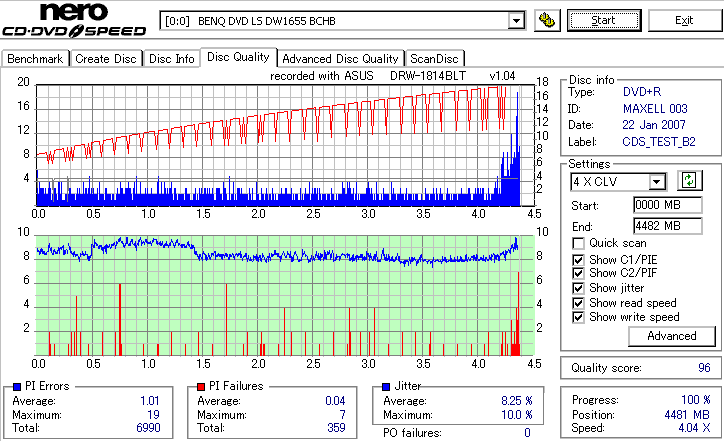
Task: Click the blue PI Errors legend square
Action: [x=17, y=387]
